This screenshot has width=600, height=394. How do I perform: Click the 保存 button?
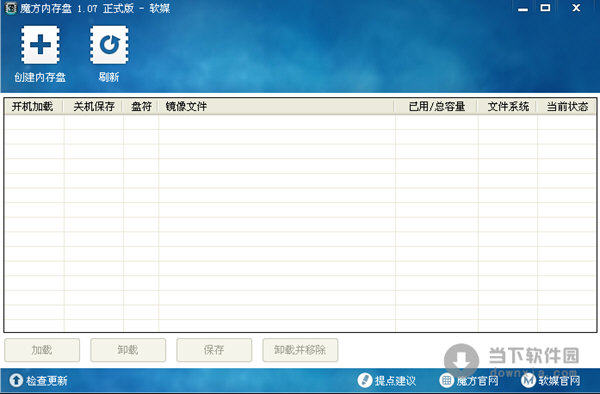coord(214,350)
